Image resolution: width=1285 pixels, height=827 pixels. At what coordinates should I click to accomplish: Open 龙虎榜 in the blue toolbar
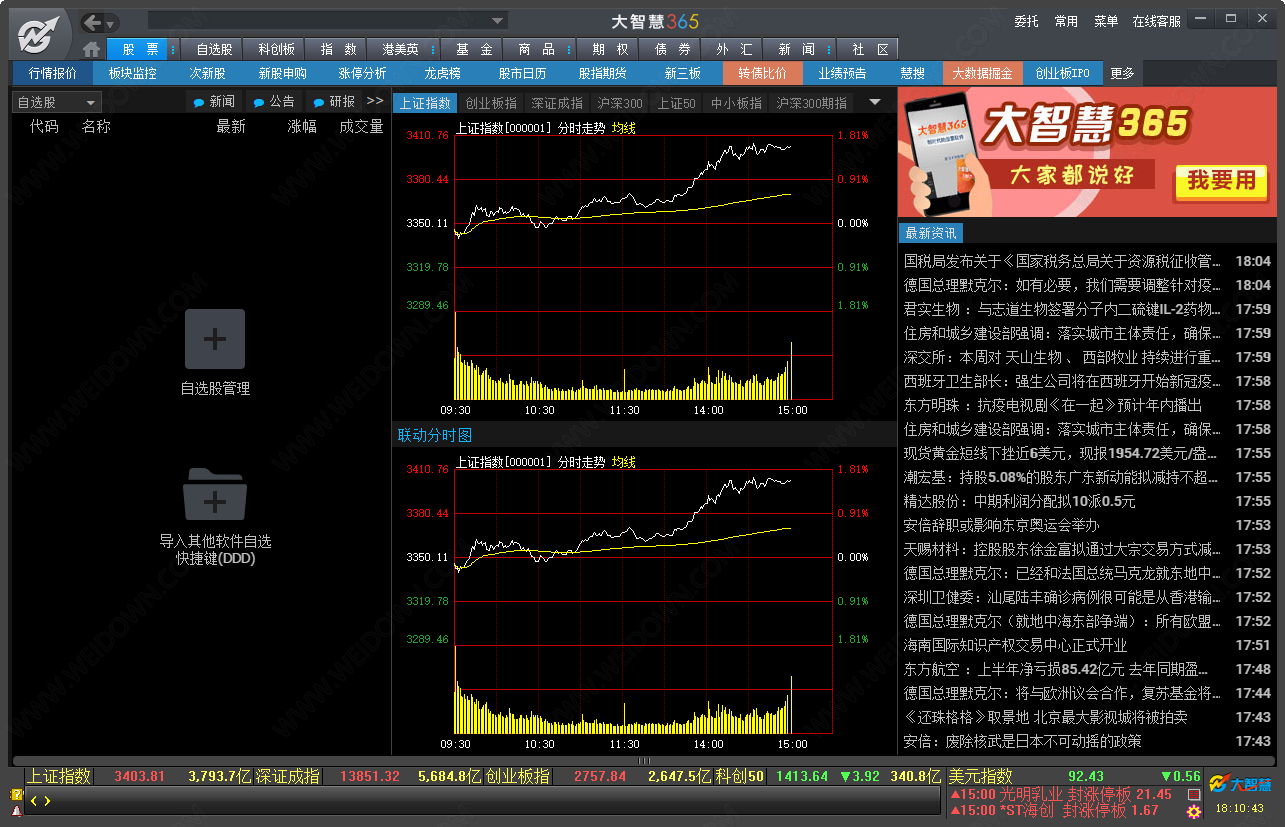coord(442,73)
